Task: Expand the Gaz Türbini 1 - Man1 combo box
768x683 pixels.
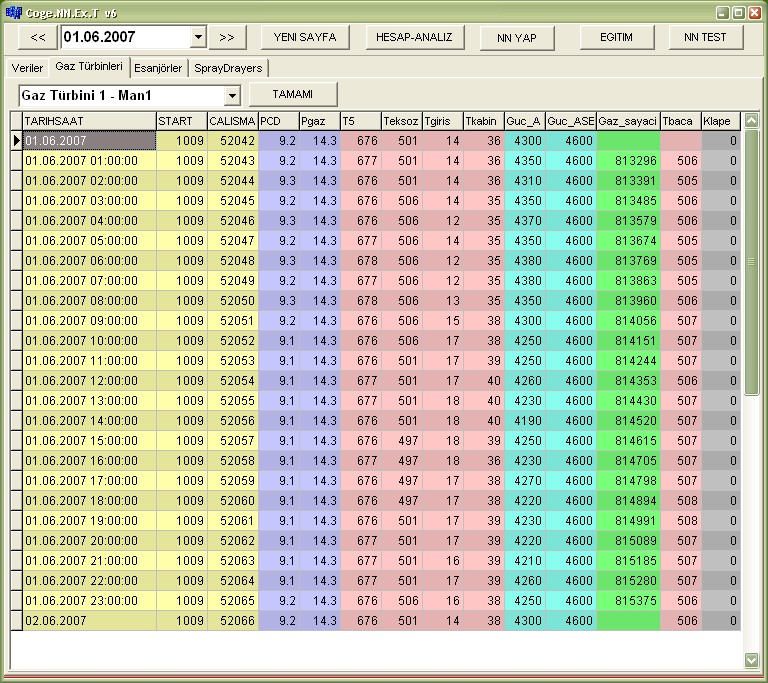Action: point(232,95)
